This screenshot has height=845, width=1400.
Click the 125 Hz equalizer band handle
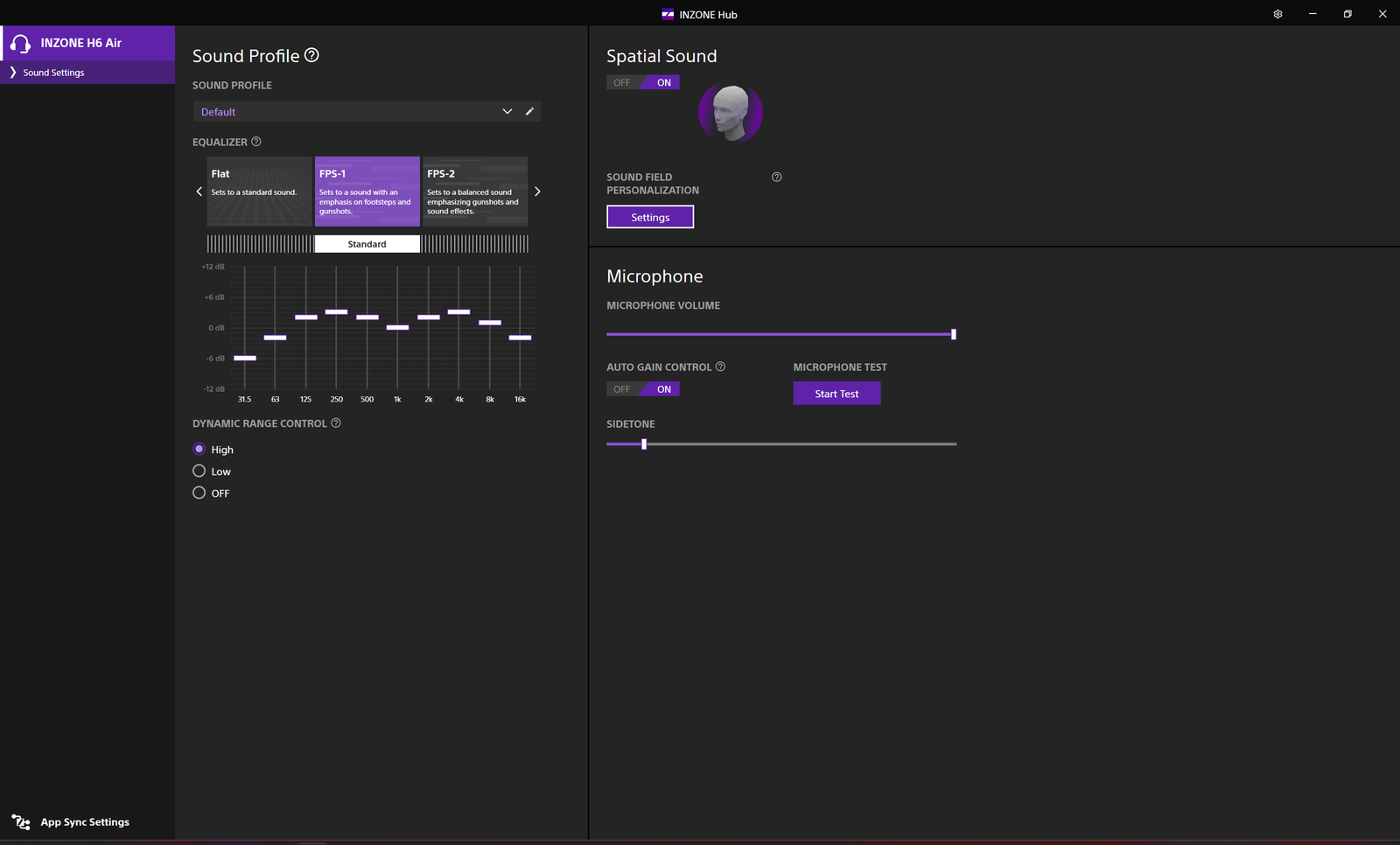coord(306,317)
